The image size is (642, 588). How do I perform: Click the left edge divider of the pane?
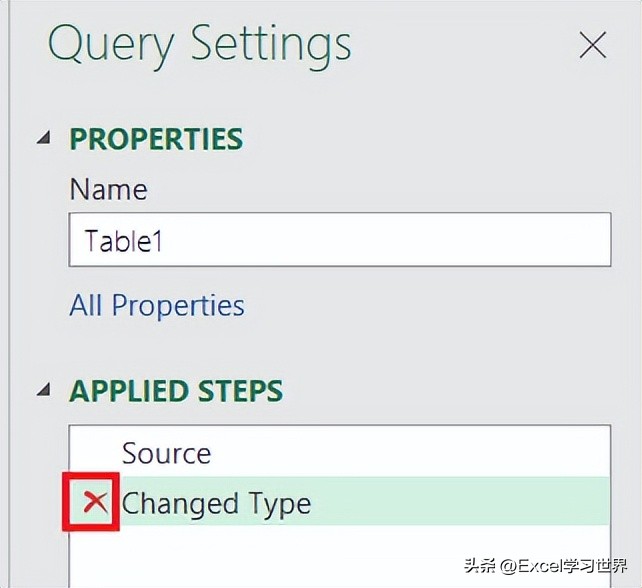point(7,294)
